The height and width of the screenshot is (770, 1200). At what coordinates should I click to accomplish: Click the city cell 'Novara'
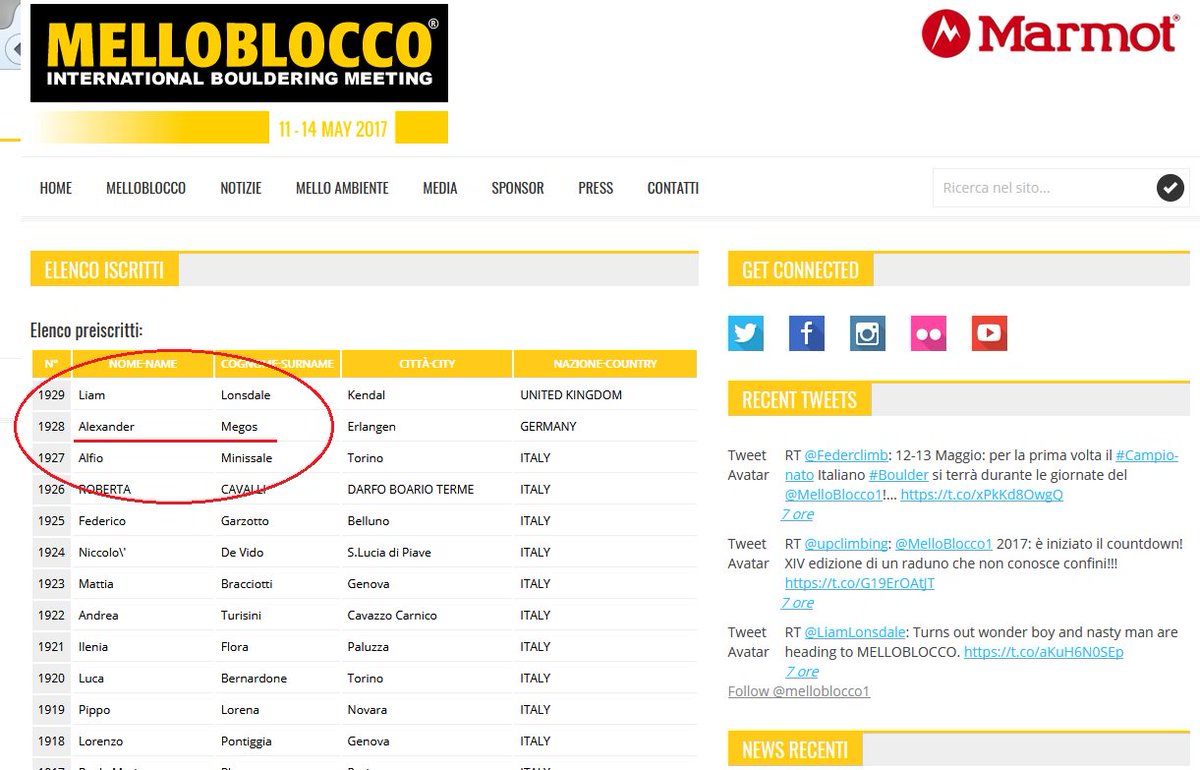tap(367, 710)
